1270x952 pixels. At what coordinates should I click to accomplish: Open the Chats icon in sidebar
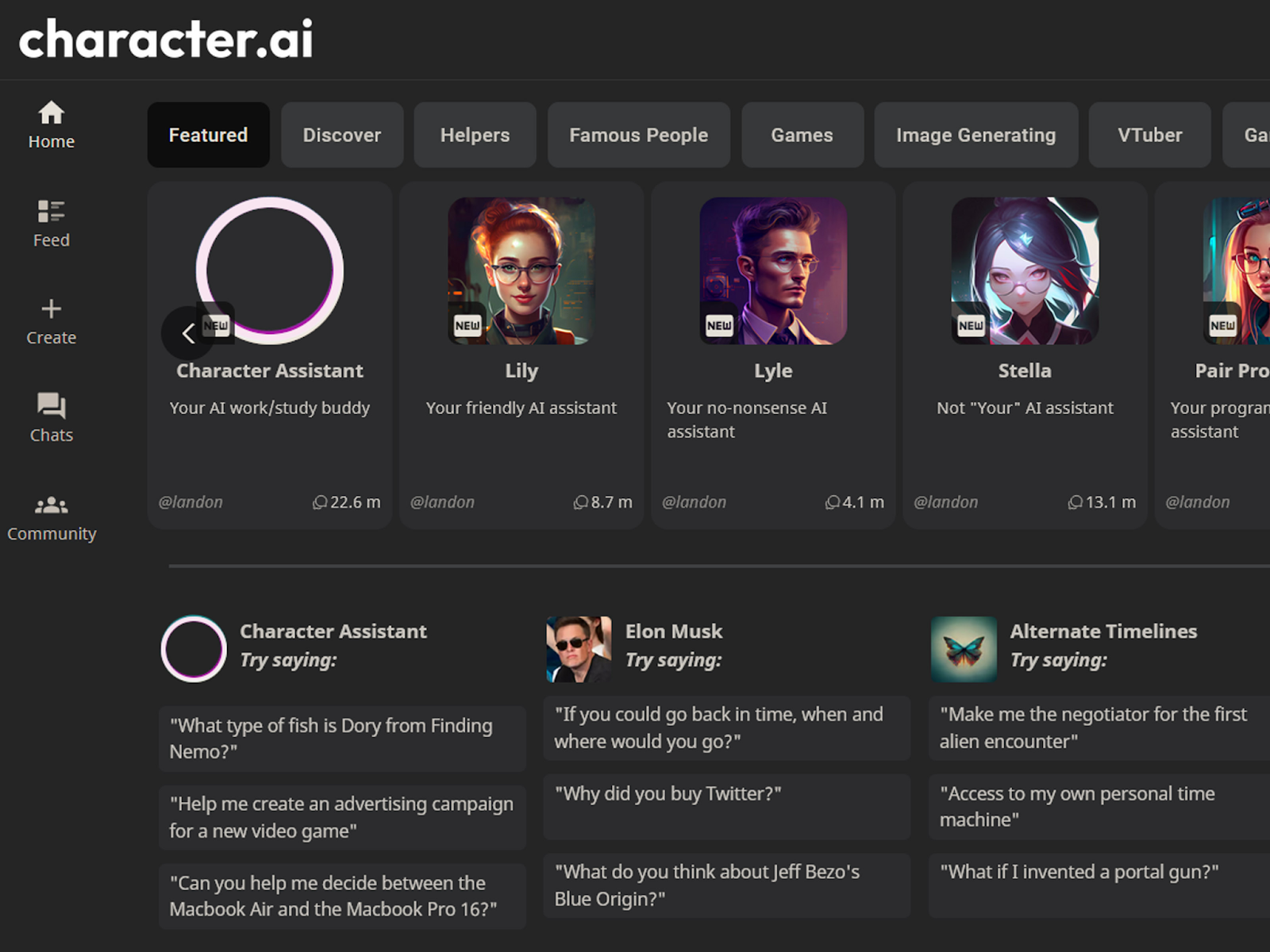pos(51,406)
